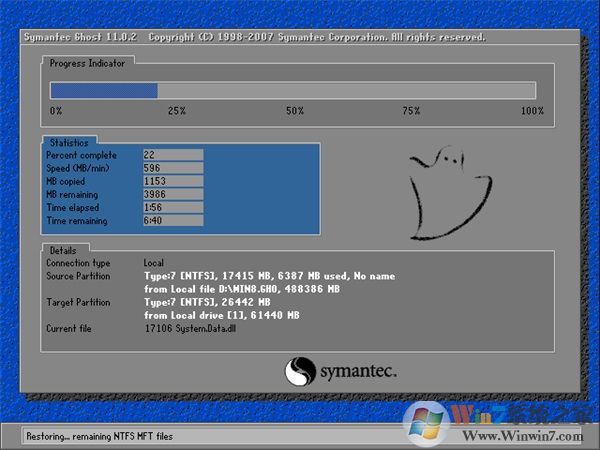
Task: Select the Percent complete value field
Action: click(x=172, y=155)
